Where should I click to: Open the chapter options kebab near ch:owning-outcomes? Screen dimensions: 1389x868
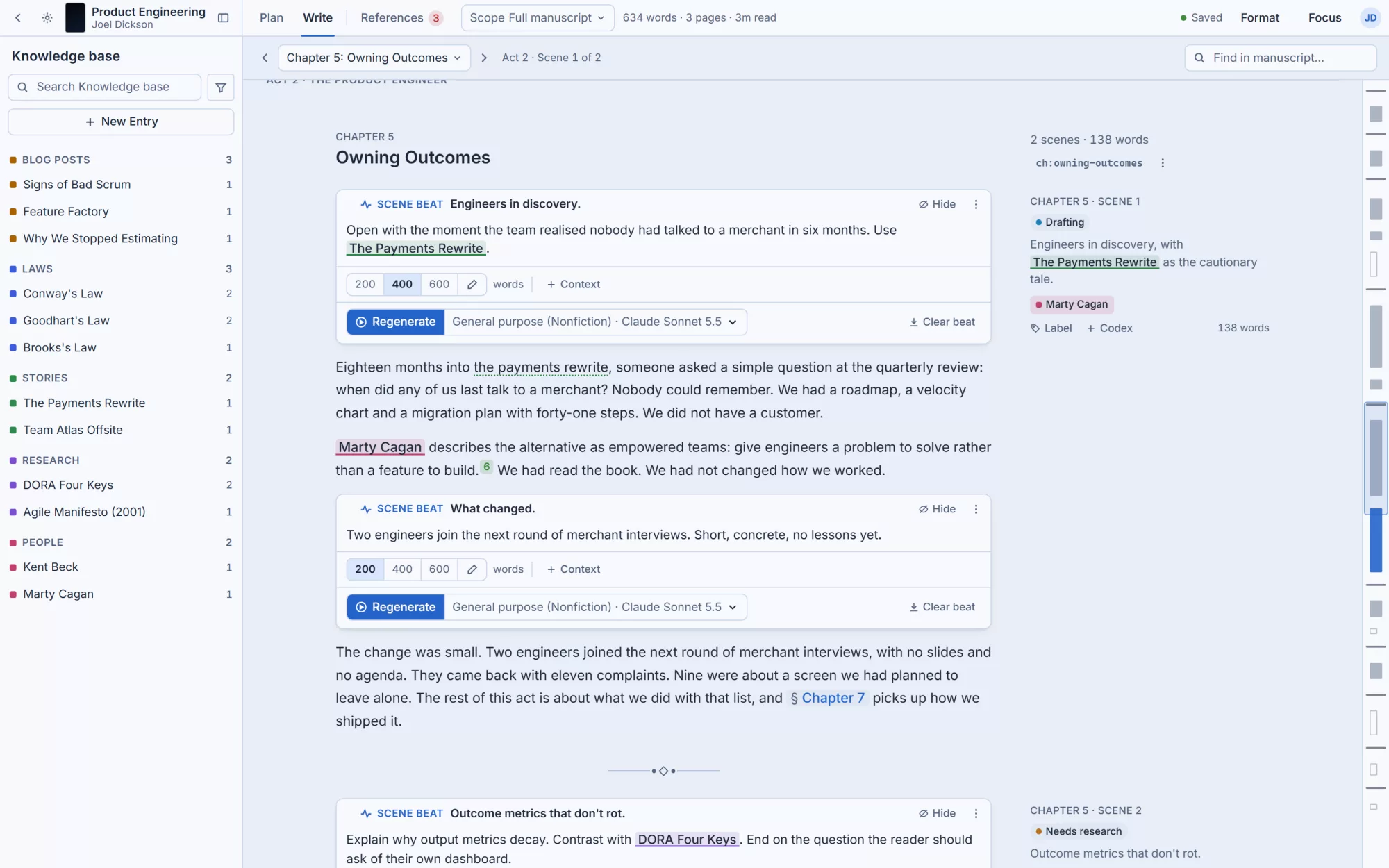coord(1163,163)
